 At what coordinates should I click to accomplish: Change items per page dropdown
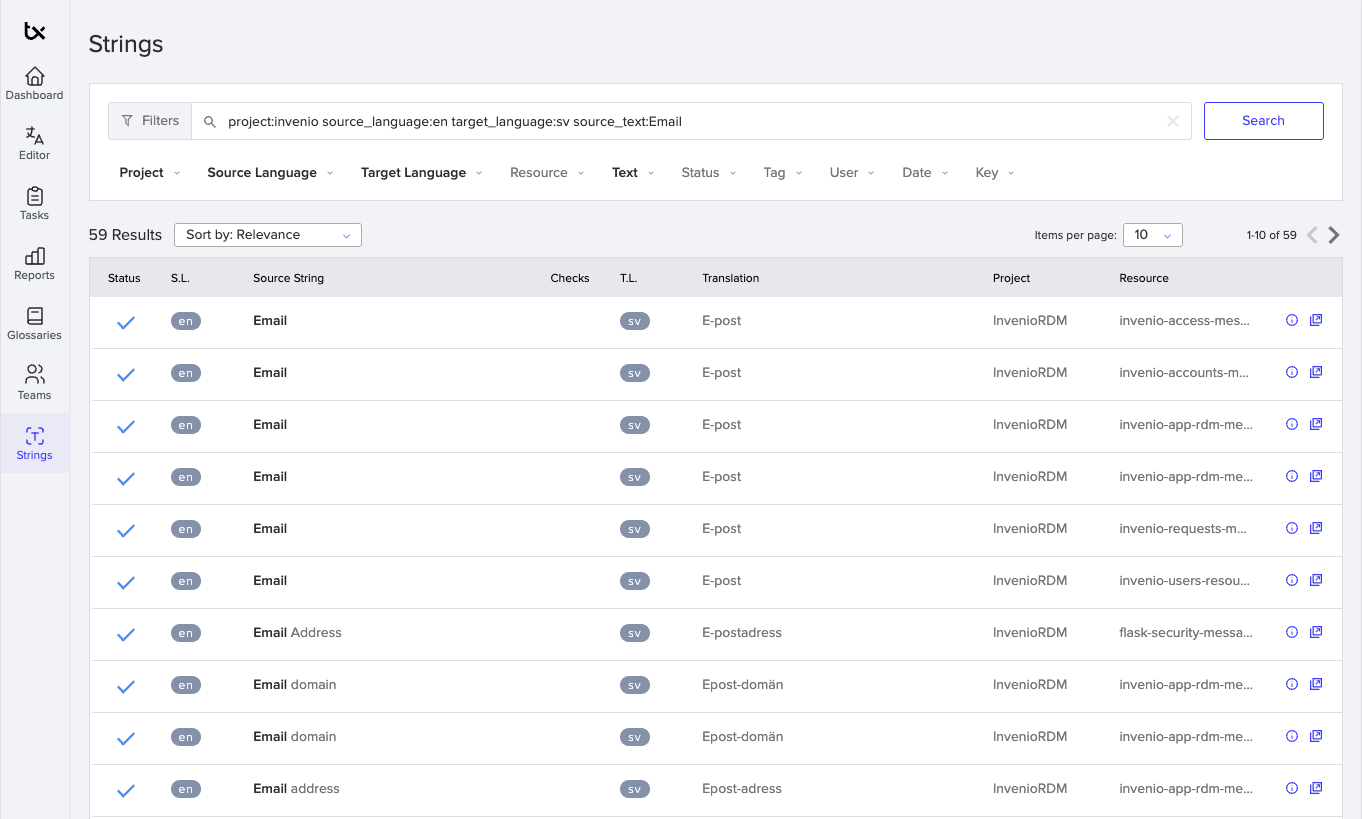click(1153, 235)
